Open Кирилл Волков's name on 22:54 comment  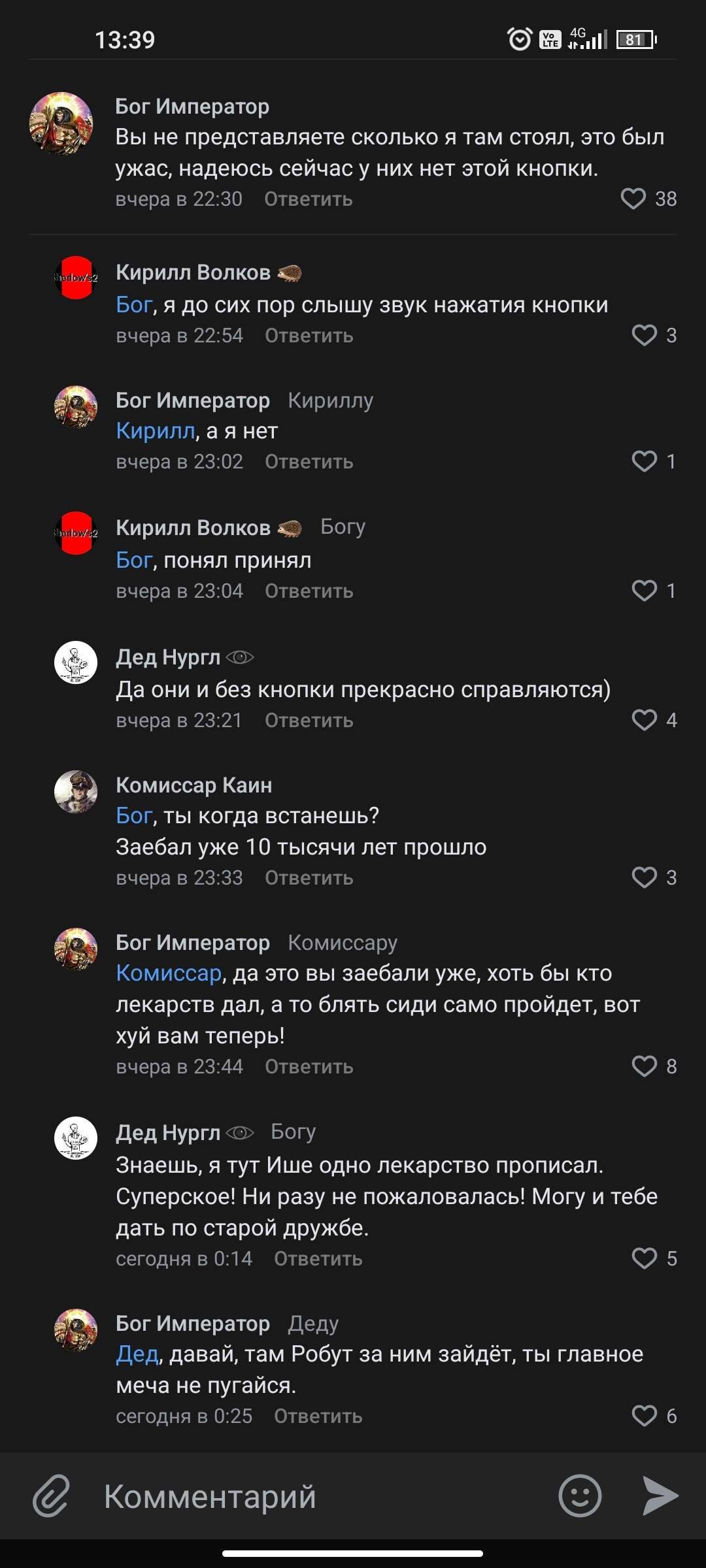coord(193,272)
